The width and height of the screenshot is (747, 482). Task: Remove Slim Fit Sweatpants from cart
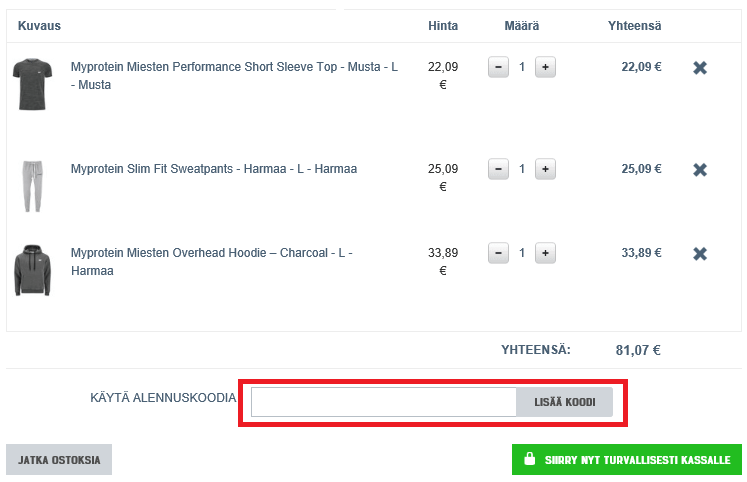coord(700,170)
